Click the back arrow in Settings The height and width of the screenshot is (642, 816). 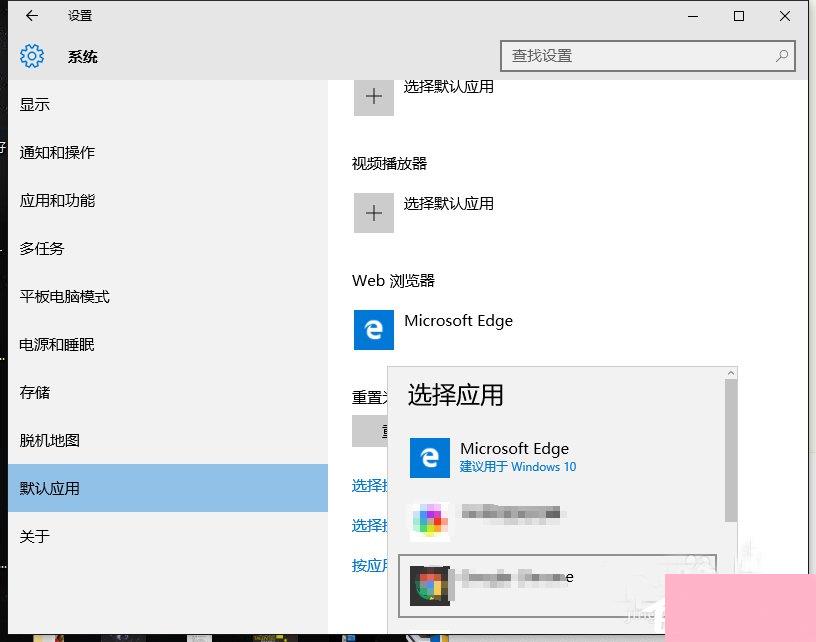[x=32, y=16]
